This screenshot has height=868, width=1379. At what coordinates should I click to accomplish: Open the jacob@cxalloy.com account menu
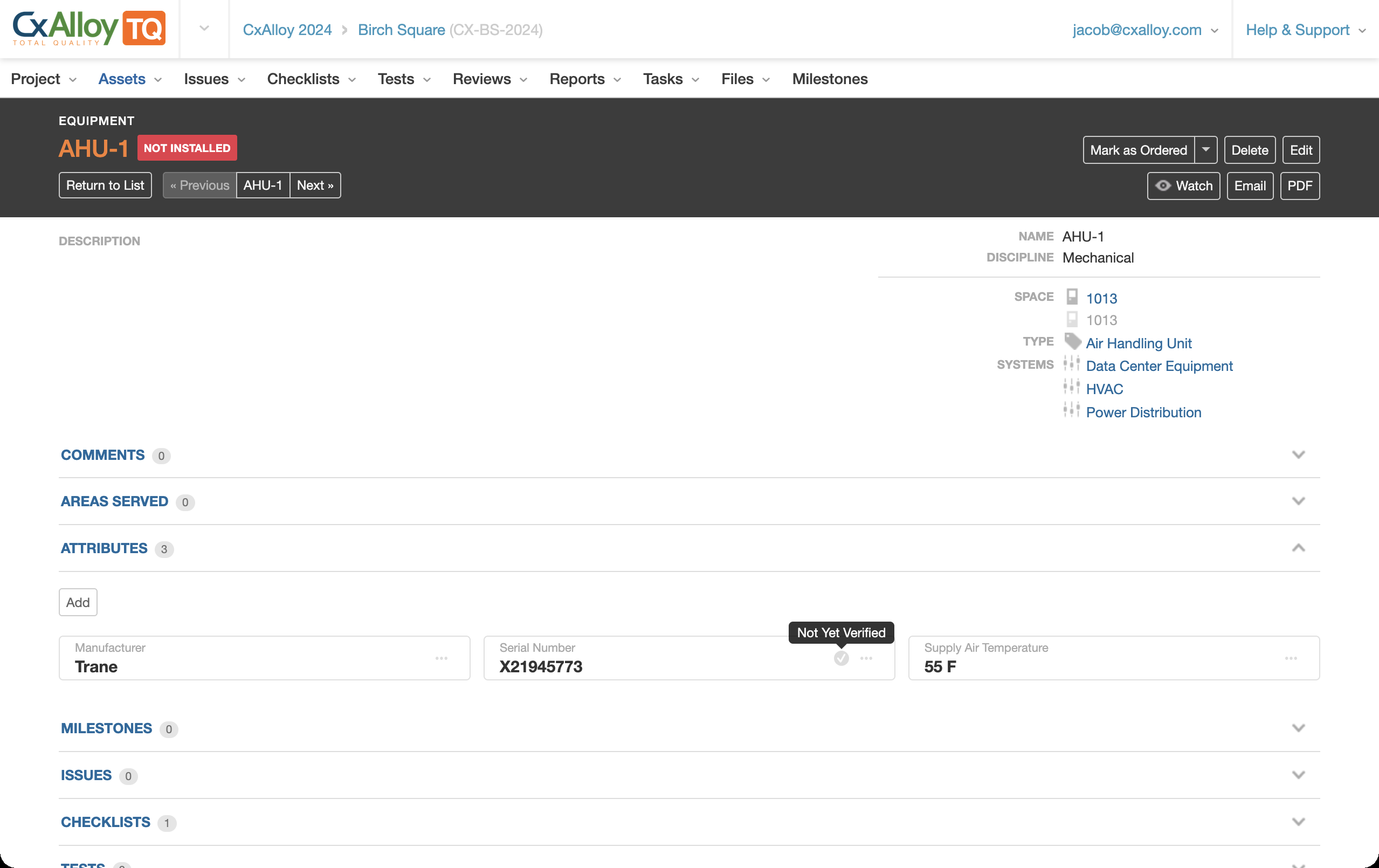click(x=1145, y=29)
